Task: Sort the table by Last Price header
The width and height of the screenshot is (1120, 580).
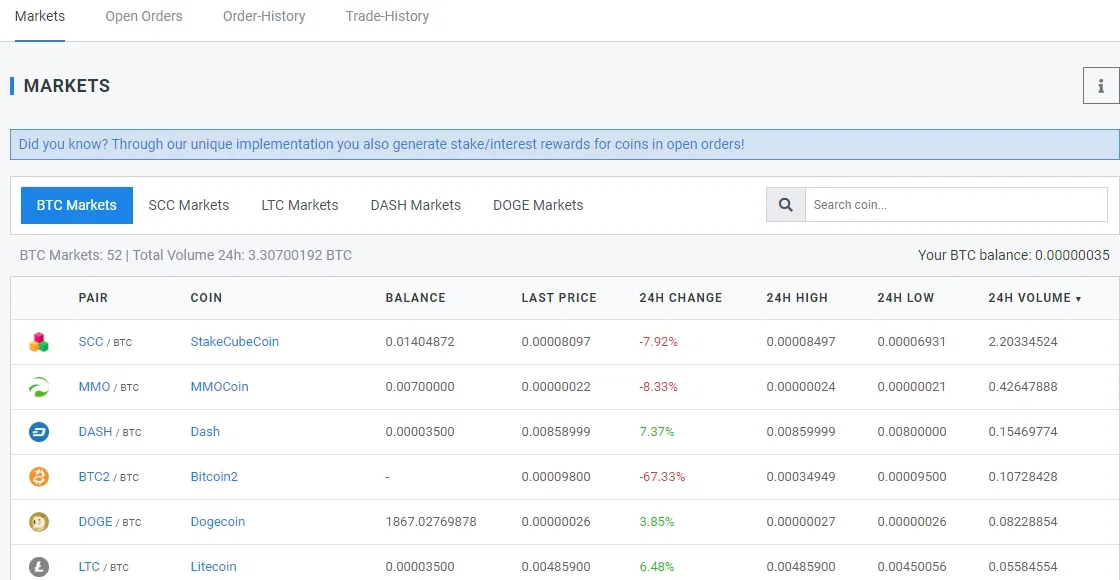Action: tap(559, 298)
